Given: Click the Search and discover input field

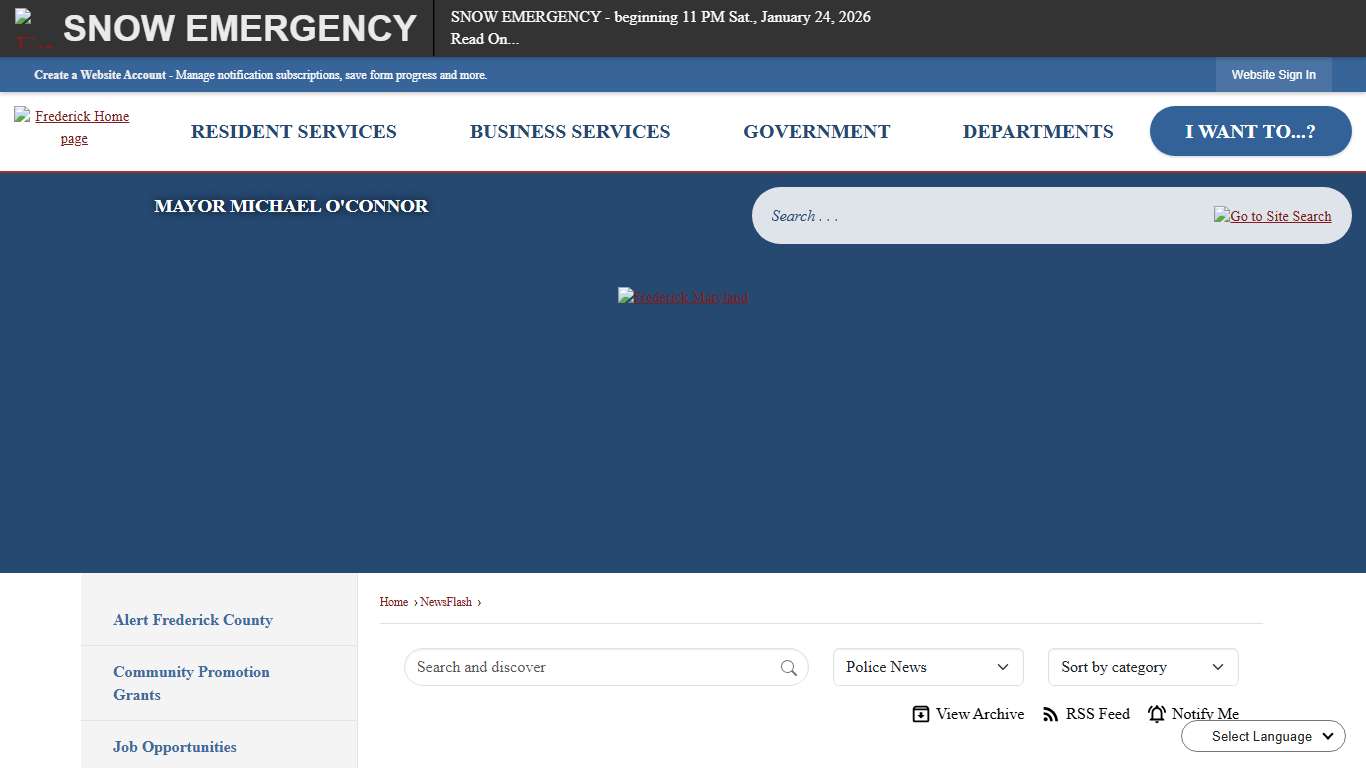Looking at the screenshot, I should point(590,667).
